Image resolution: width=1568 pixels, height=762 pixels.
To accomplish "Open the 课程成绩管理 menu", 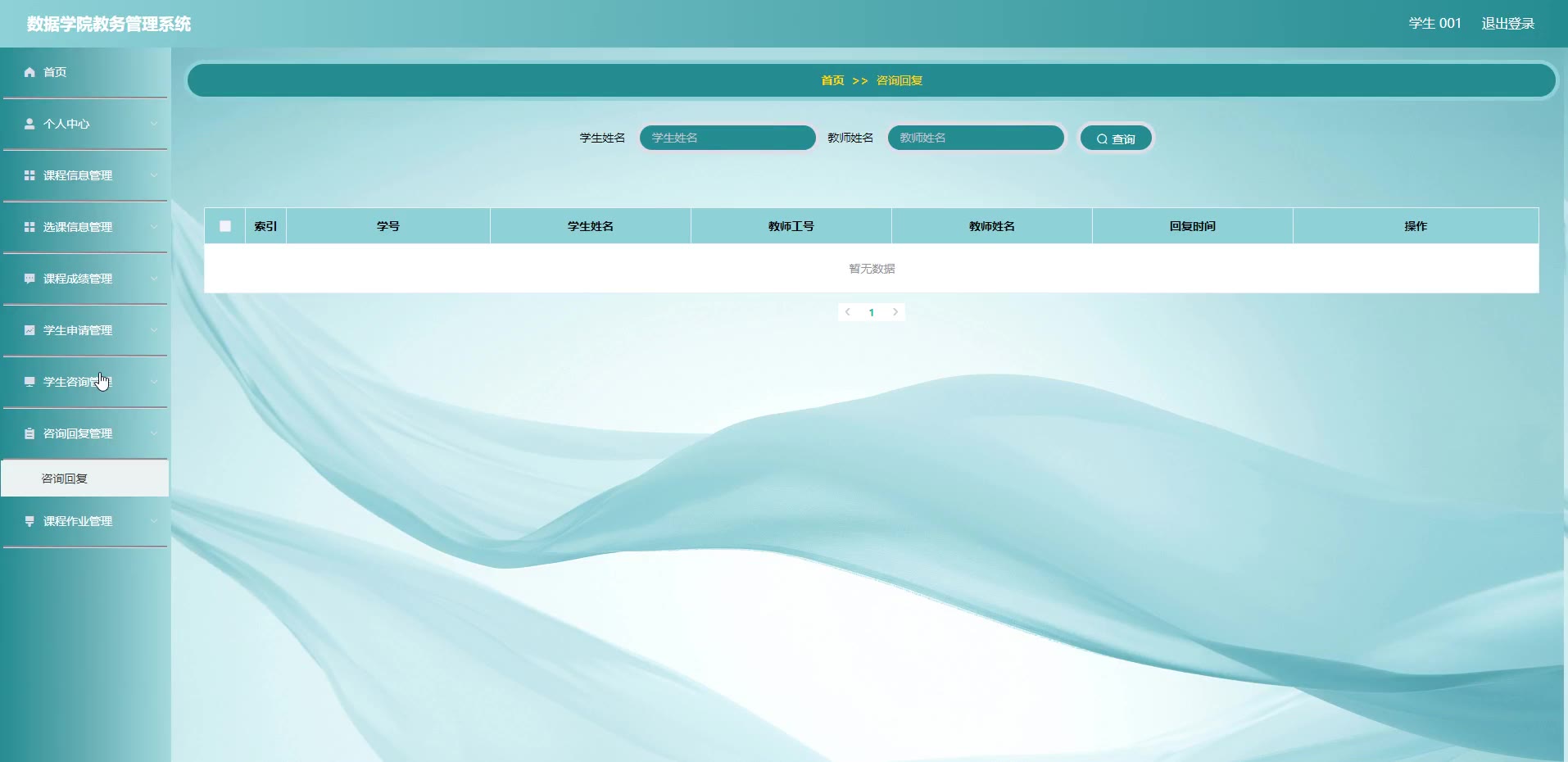I will (x=85, y=279).
